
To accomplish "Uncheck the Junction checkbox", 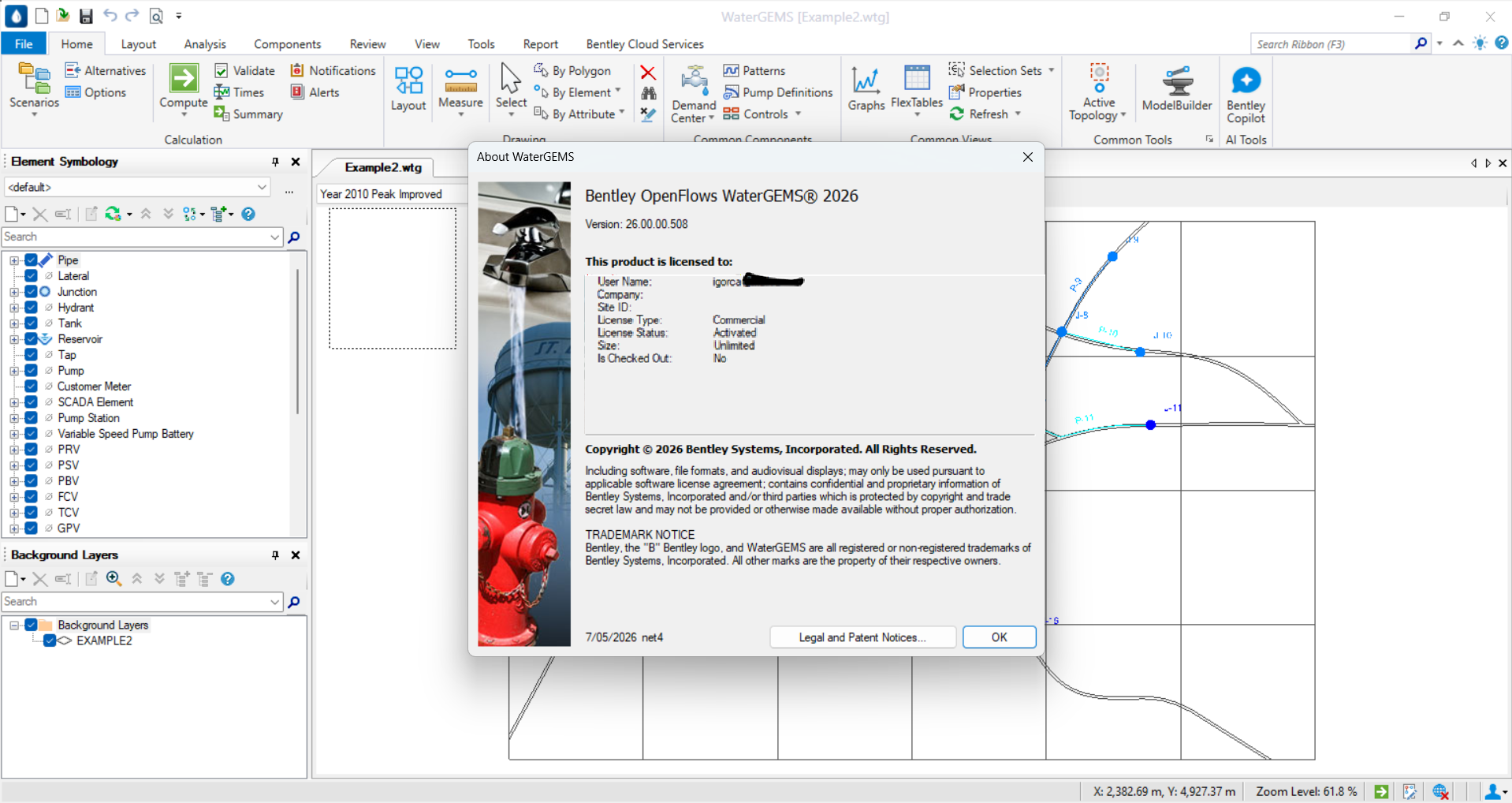I will (x=32, y=292).
